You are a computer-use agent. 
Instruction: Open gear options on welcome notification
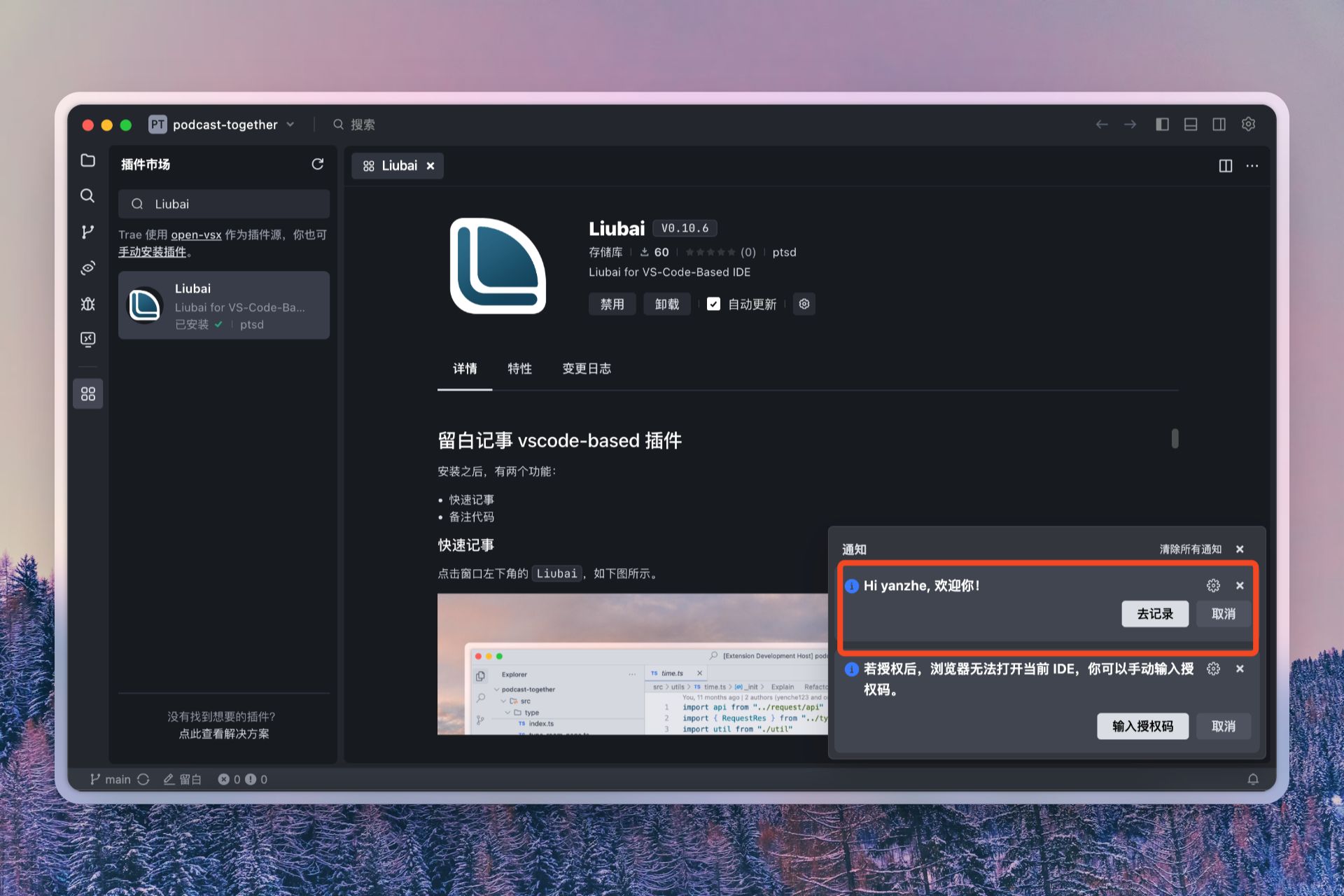pyautogui.click(x=1213, y=585)
